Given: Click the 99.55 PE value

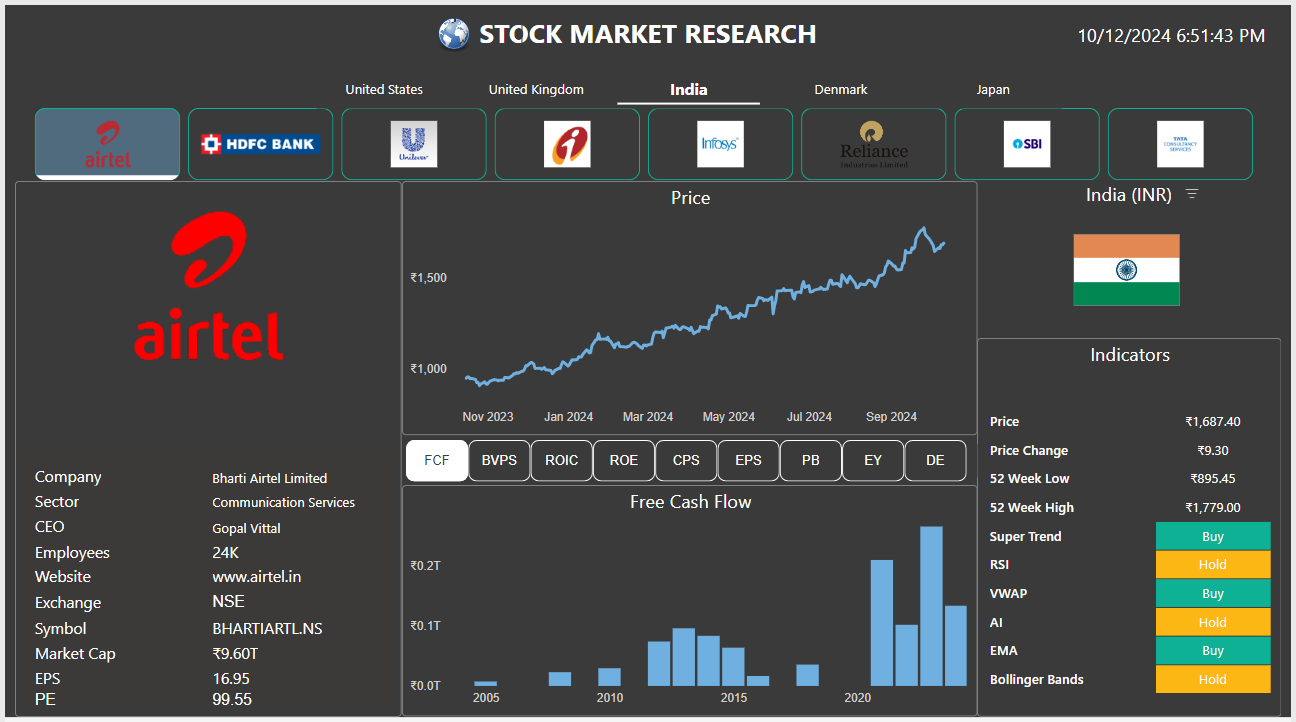Looking at the screenshot, I should [232, 699].
